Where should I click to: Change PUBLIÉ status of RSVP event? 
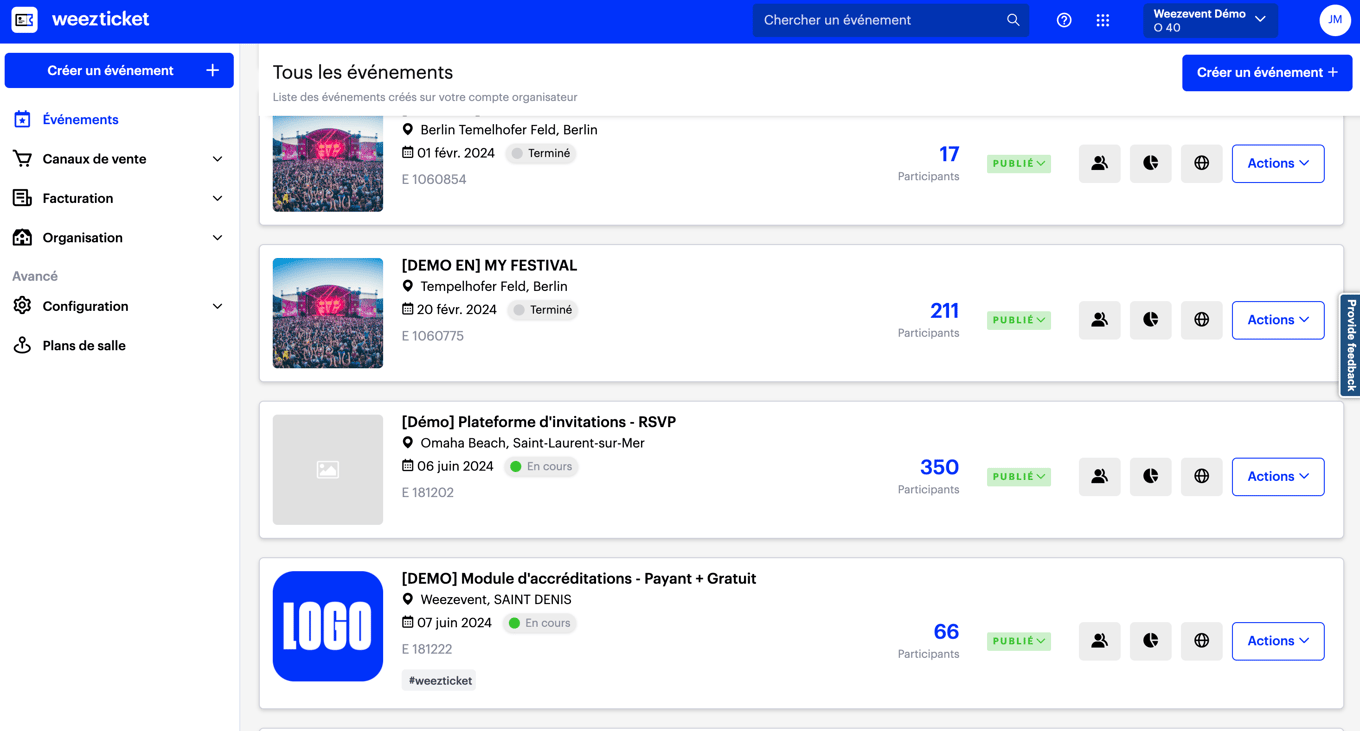pyautogui.click(x=1018, y=477)
